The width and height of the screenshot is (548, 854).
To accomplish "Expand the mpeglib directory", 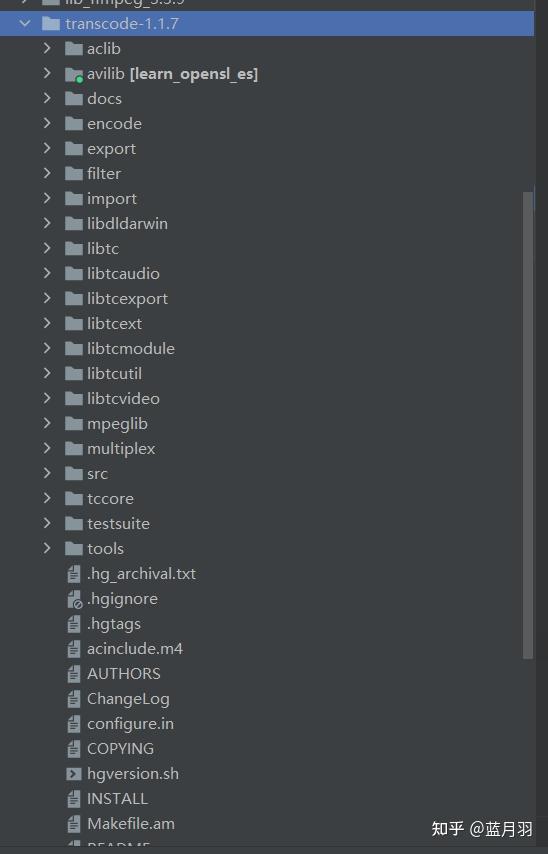I will 47,423.
